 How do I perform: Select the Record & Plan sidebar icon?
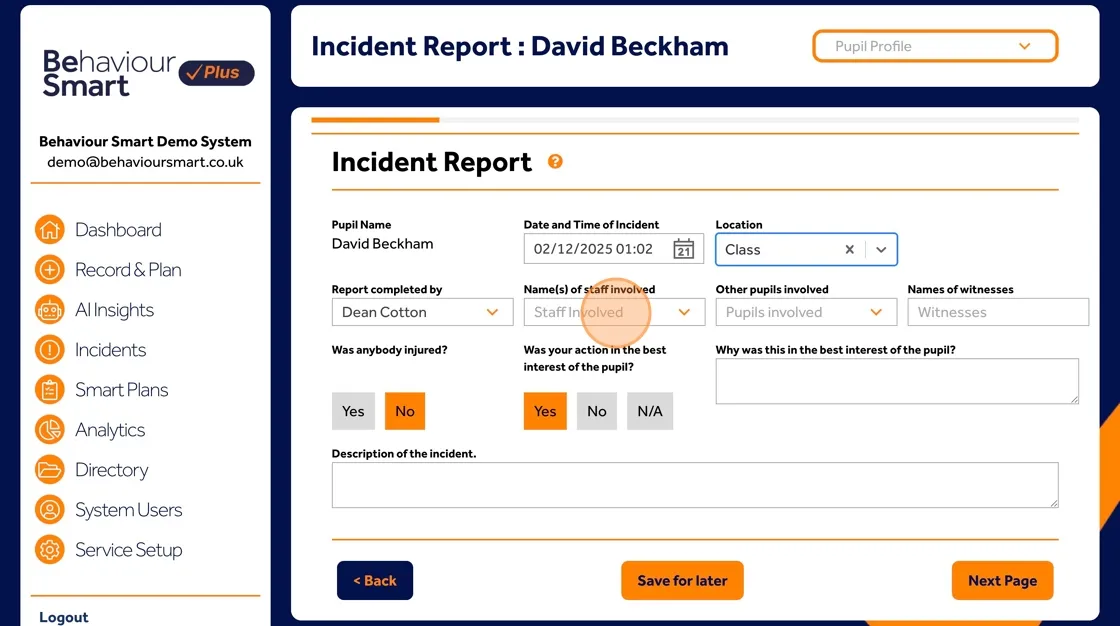point(49,269)
